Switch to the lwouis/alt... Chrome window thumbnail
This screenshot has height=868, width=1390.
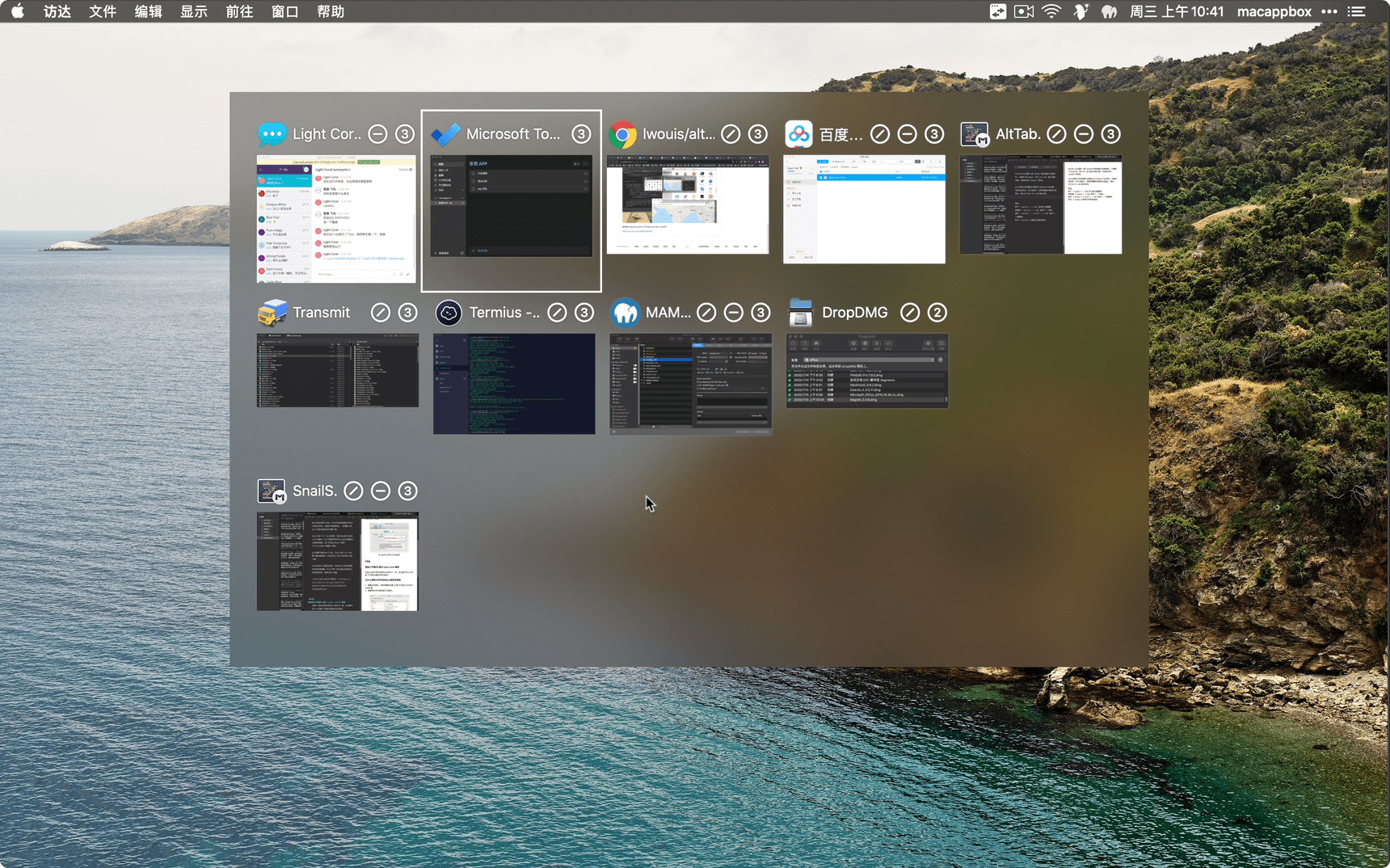tap(688, 204)
